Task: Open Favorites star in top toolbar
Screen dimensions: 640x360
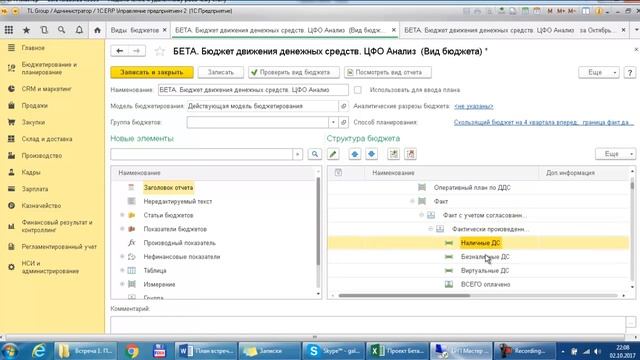Action: click(27, 30)
